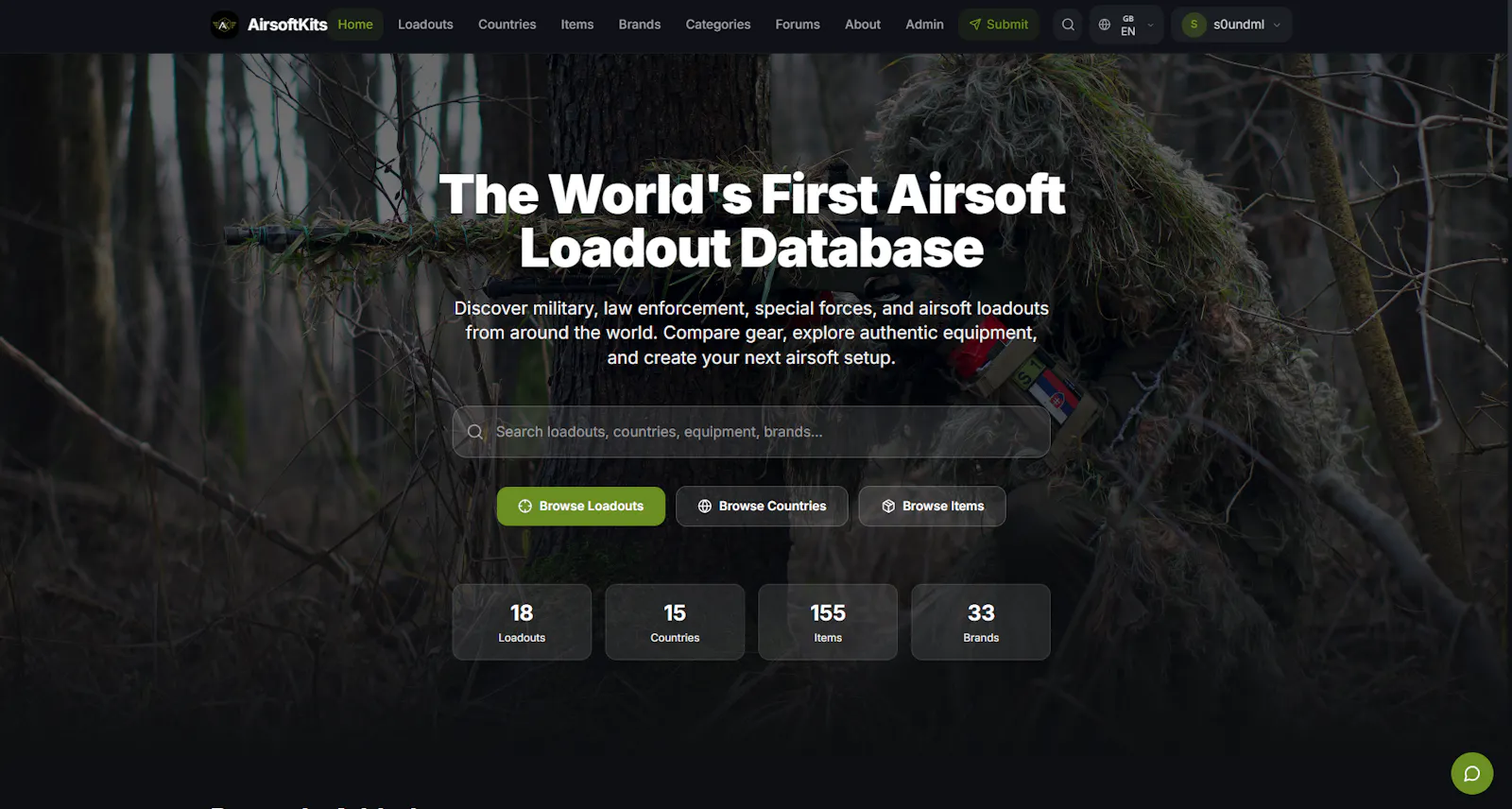1512x809 pixels.
Task: Click the globe icon on Browse Countries
Action: (x=704, y=507)
